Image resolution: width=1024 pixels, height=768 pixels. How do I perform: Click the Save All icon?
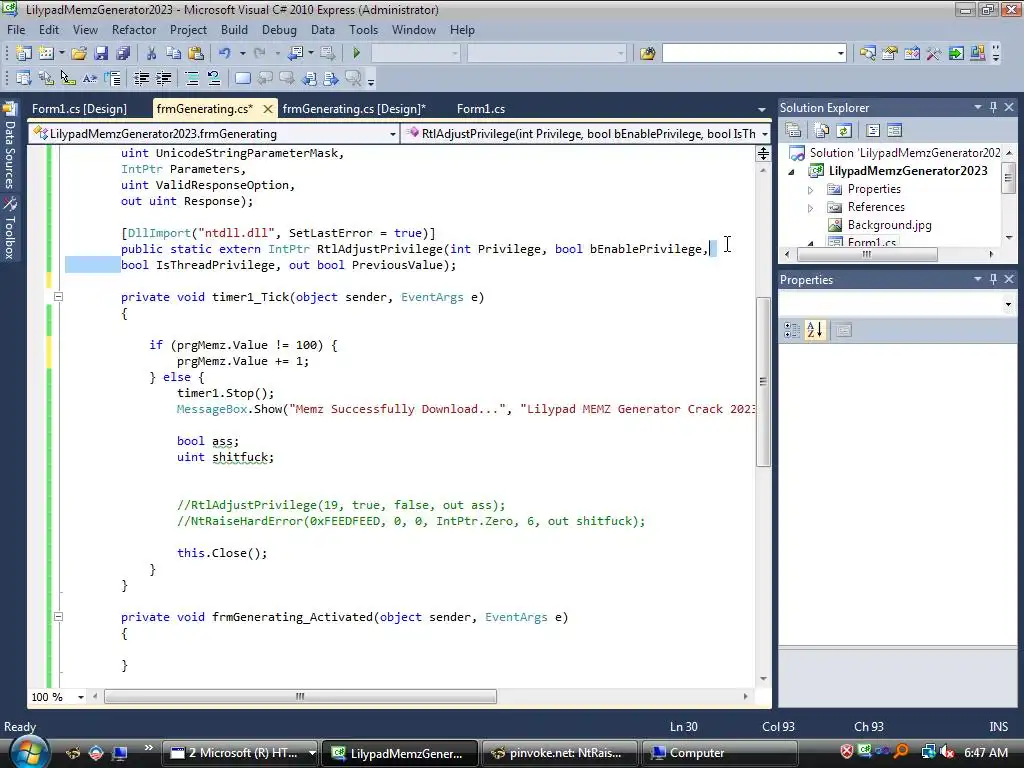coord(123,53)
